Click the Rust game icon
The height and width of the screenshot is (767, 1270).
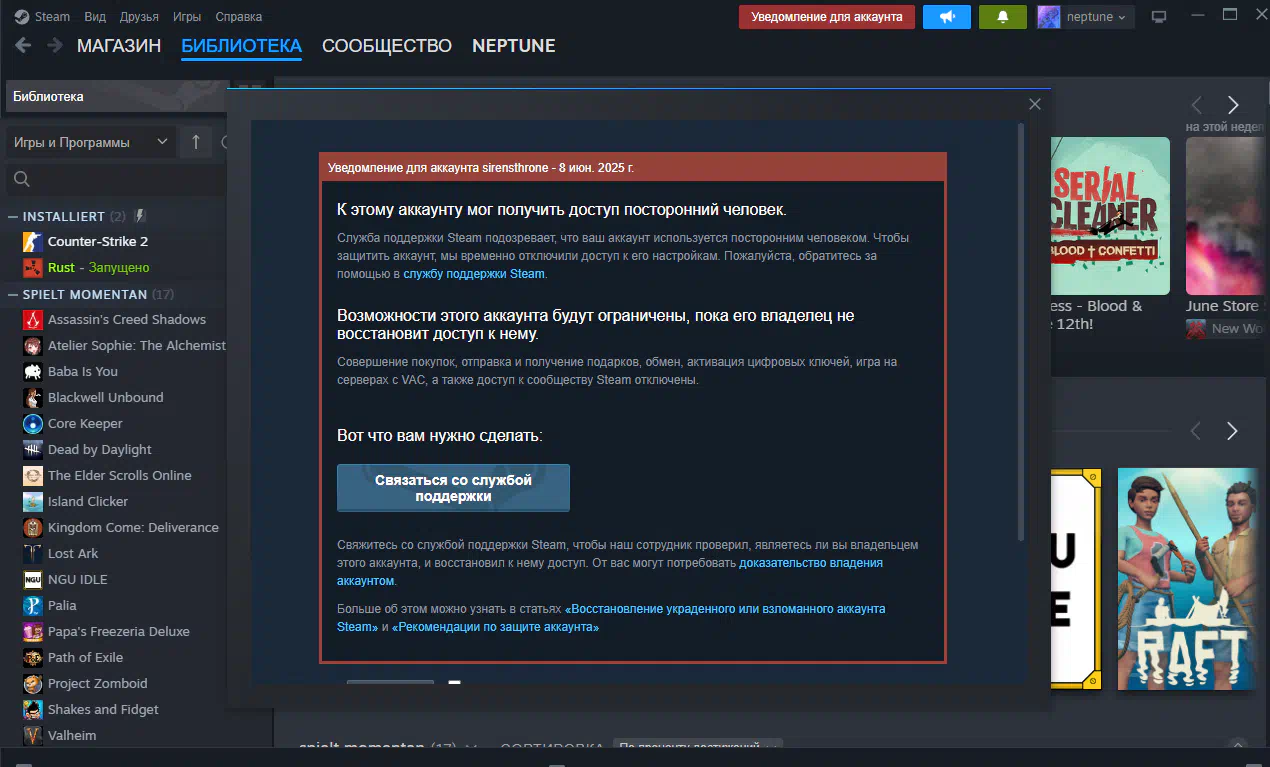tap(33, 268)
